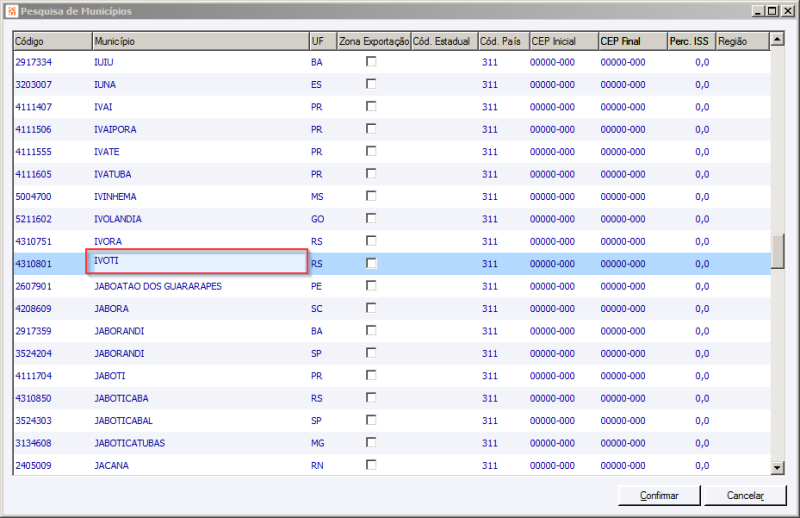800x518 pixels.
Task: Sort by the Município column header
Action: (201, 41)
